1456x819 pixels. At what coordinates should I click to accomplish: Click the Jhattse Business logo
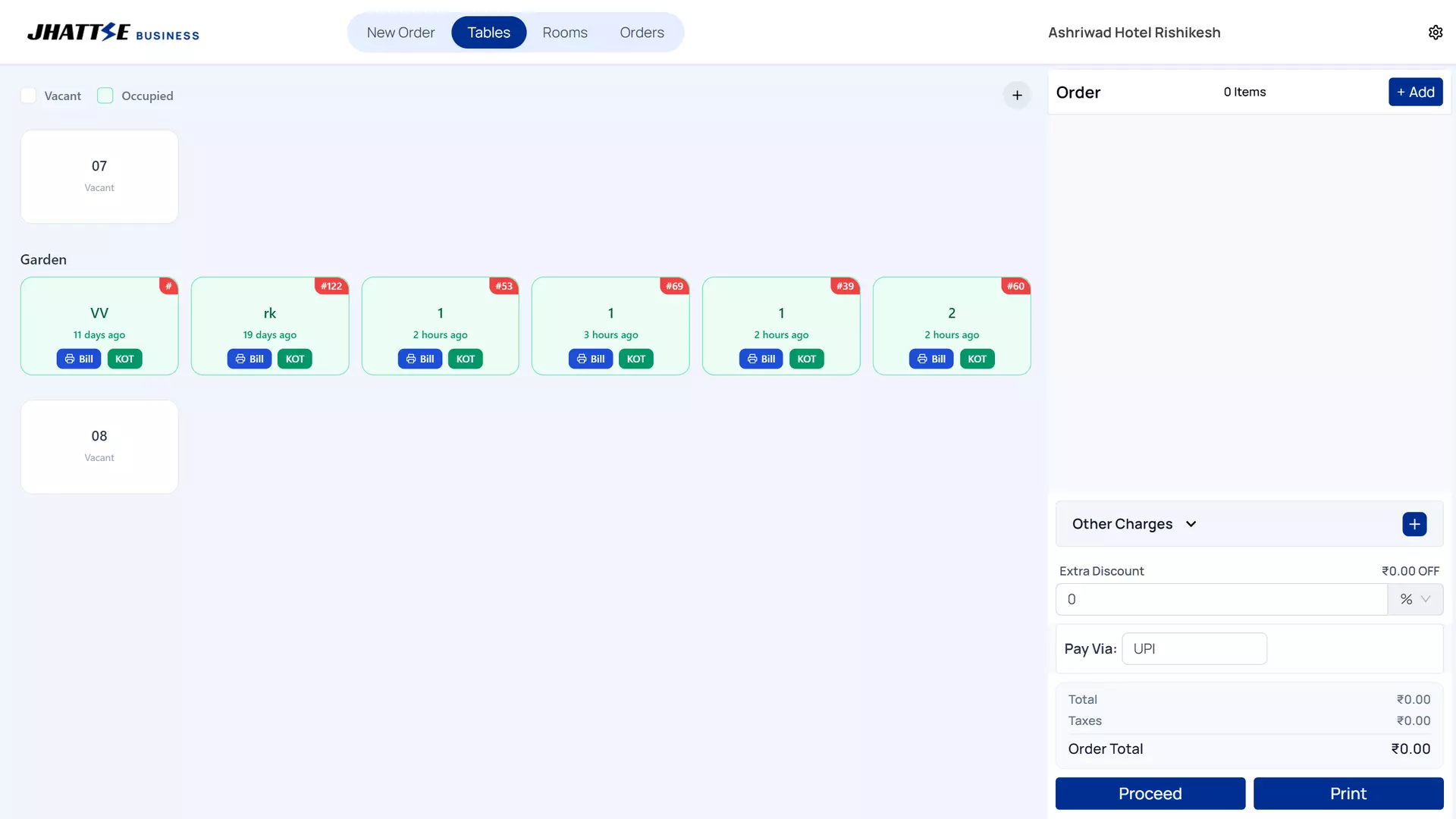[113, 33]
